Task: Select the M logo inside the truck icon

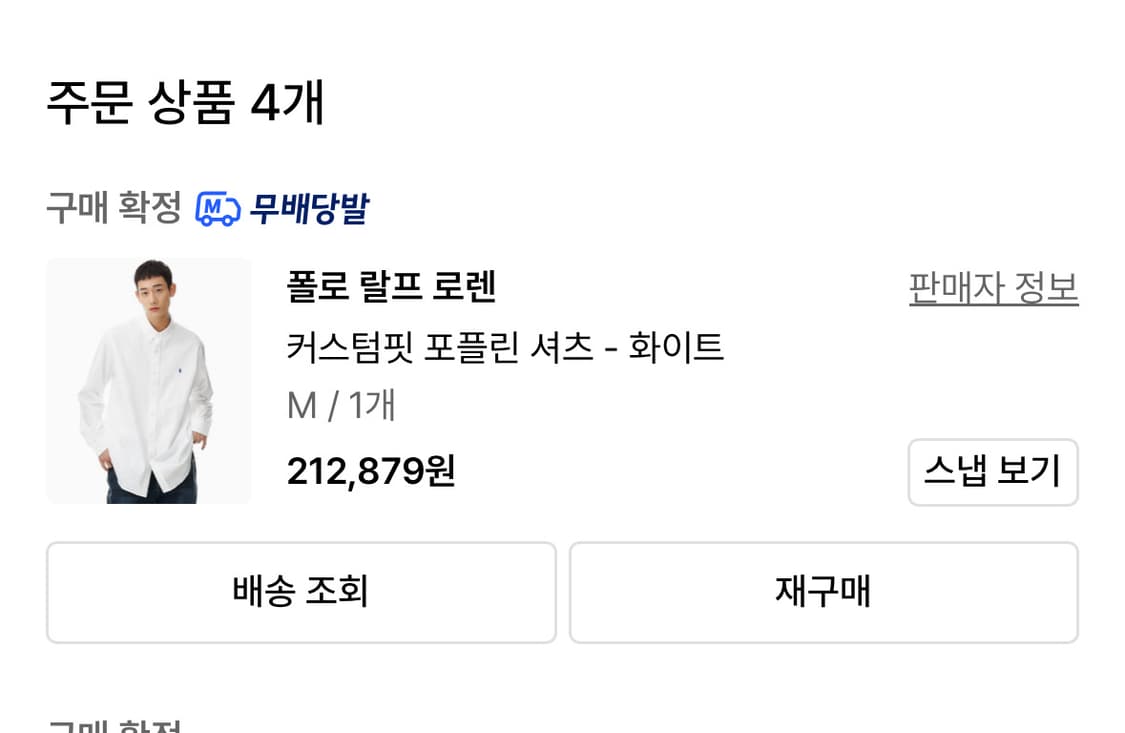Action: click(x=211, y=203)
